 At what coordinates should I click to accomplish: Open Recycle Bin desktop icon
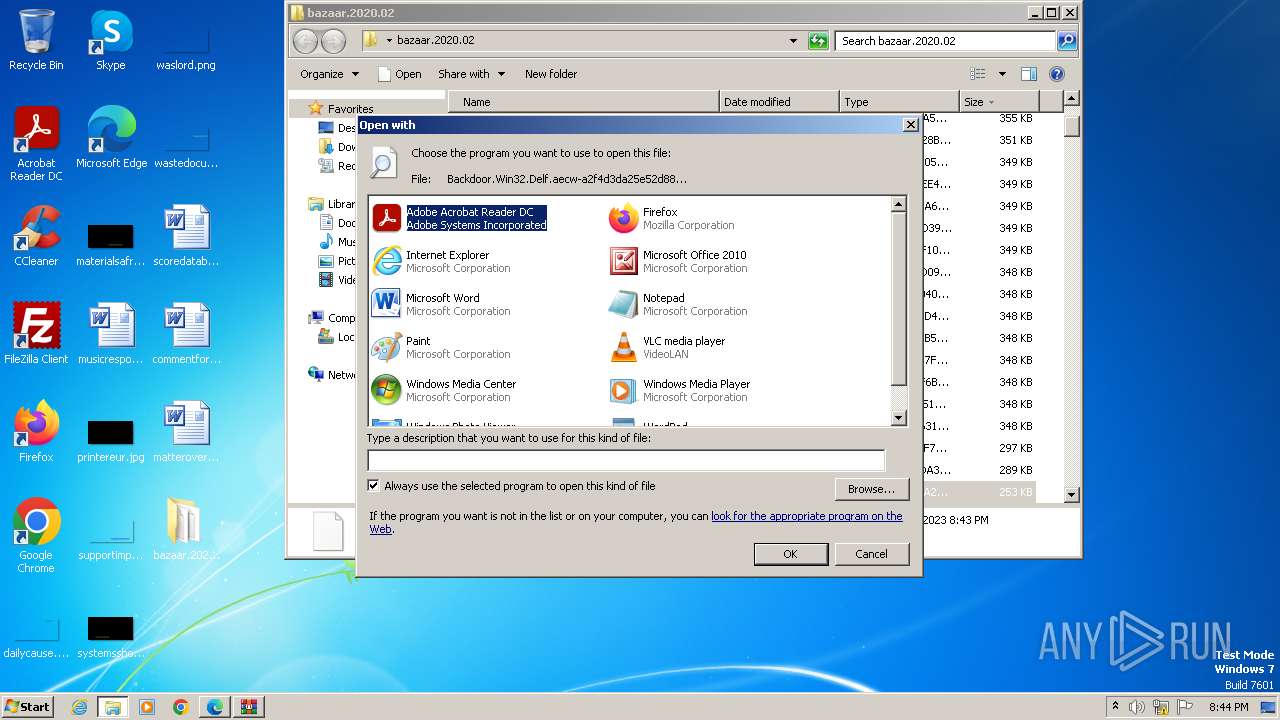coord(36,40)
